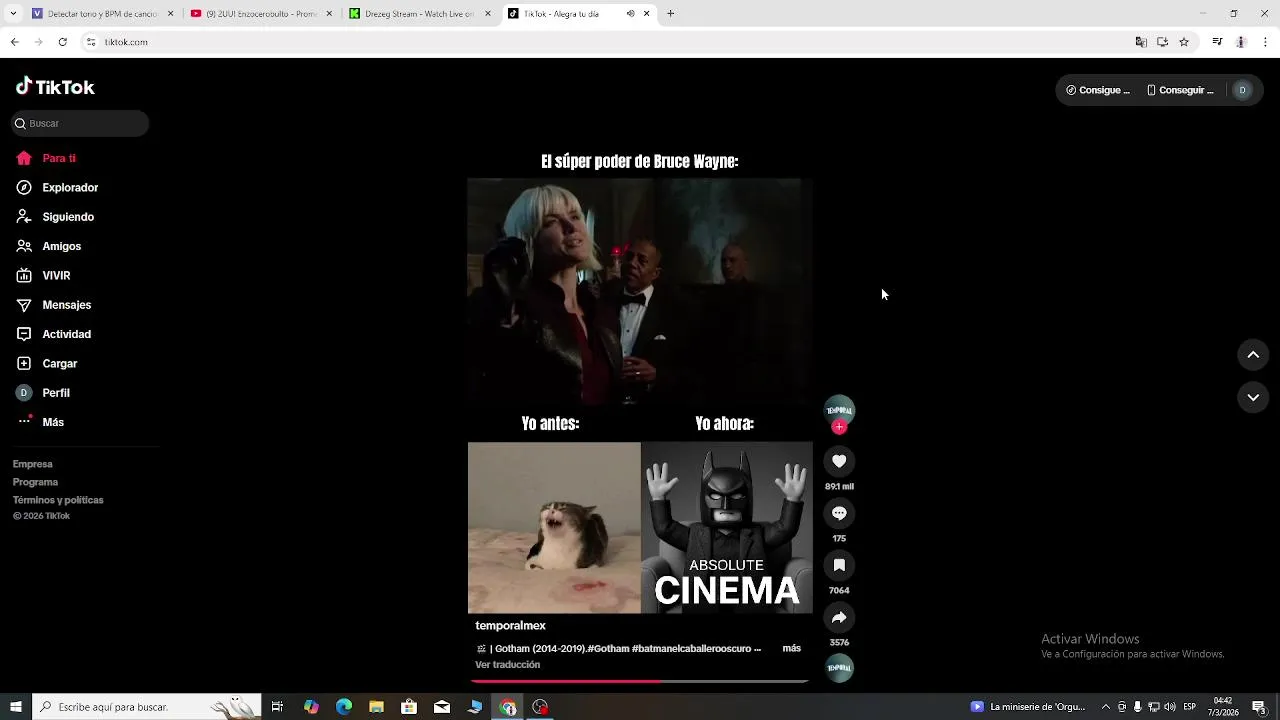
Task: Follow creator with red plus badge
Action: (839, 427)
